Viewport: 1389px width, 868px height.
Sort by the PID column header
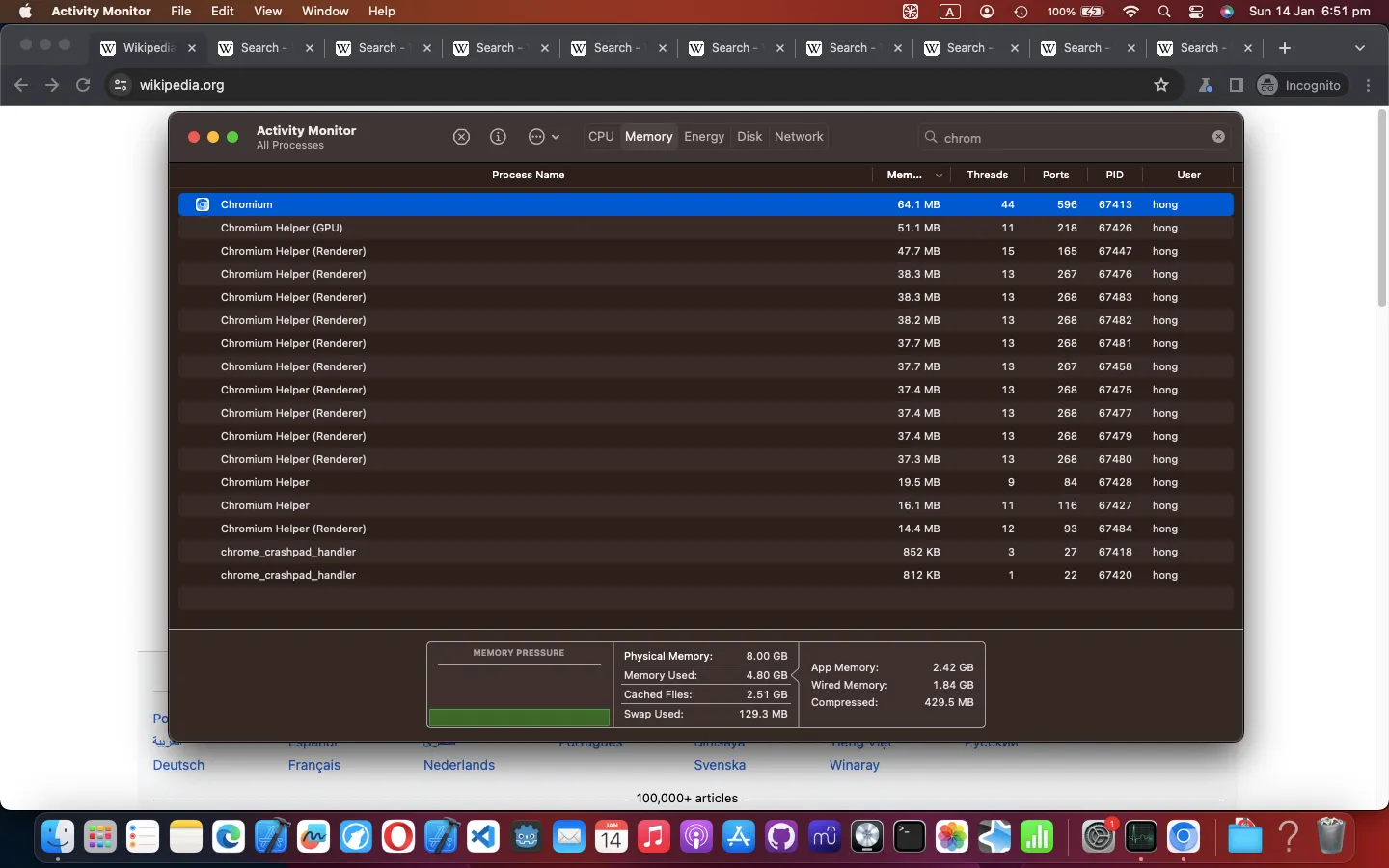pos(1115,175)
